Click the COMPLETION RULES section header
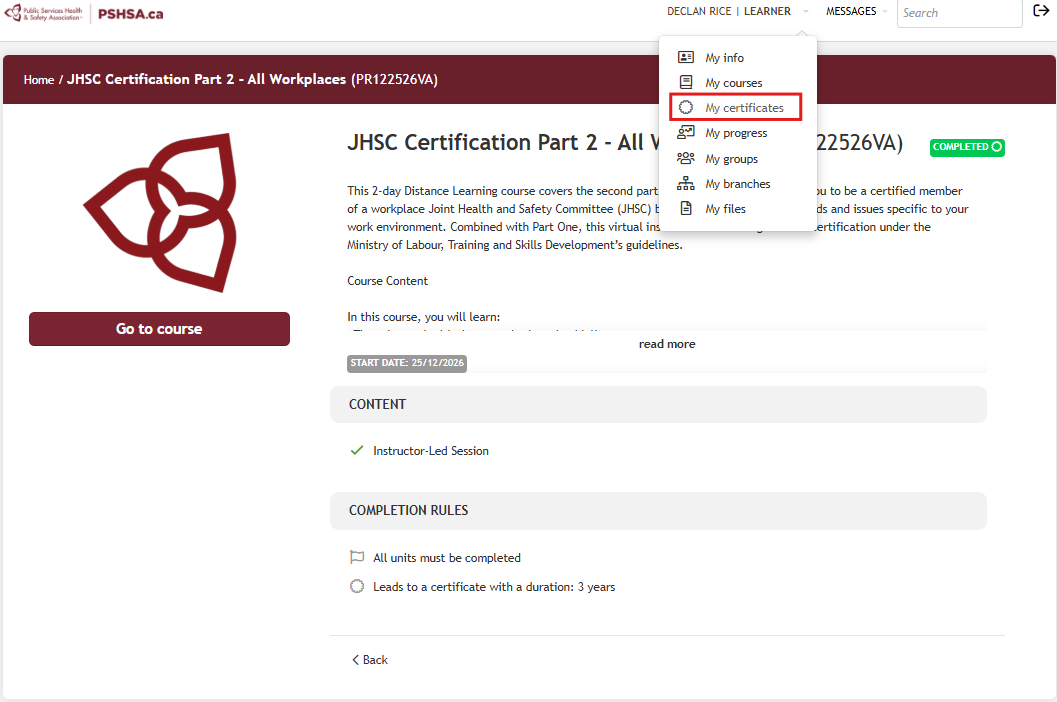This screenshot has width=1057, height=702. tap(658, 510)
